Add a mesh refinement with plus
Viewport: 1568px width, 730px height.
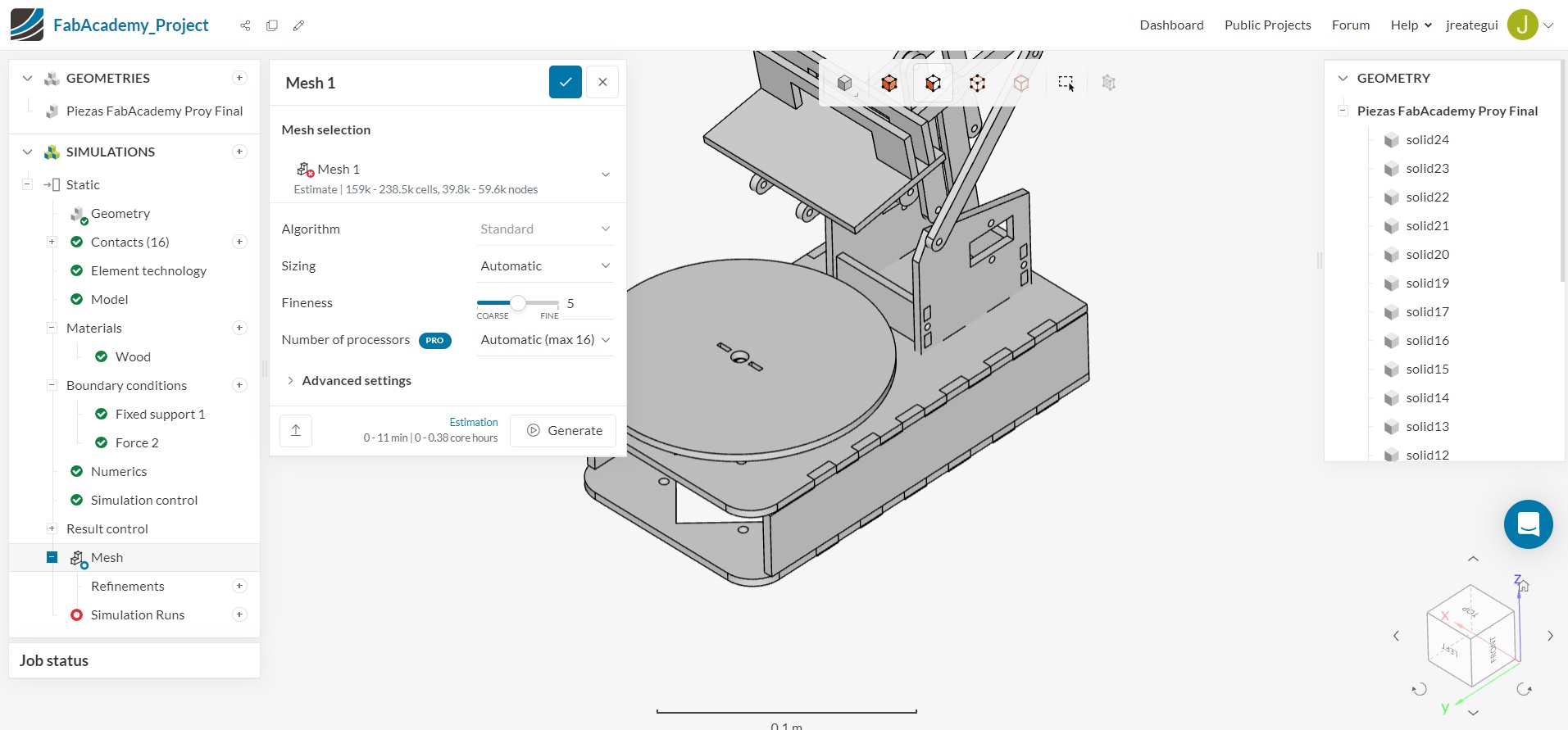239,586
